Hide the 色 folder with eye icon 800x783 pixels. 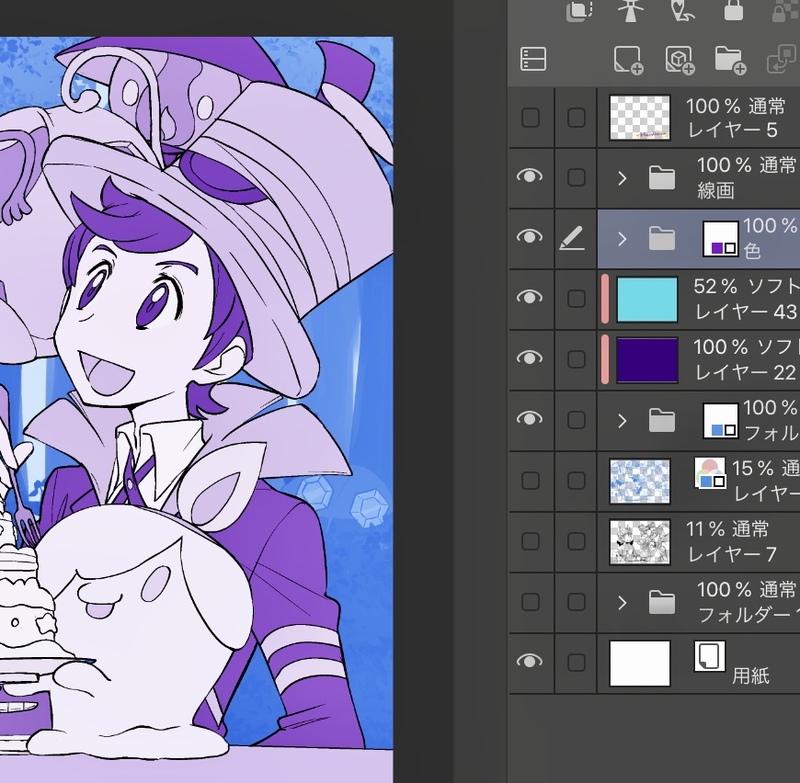pyautogui.click(x=530, y=237)
